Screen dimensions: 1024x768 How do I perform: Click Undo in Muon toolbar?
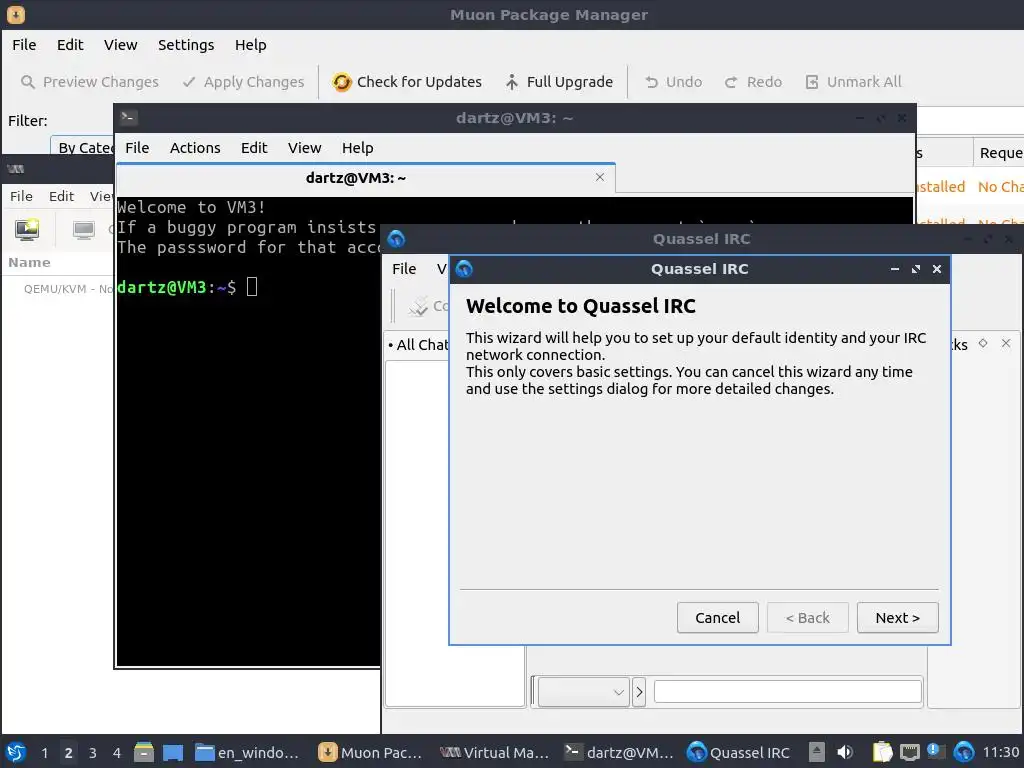[x=673, y=82]
